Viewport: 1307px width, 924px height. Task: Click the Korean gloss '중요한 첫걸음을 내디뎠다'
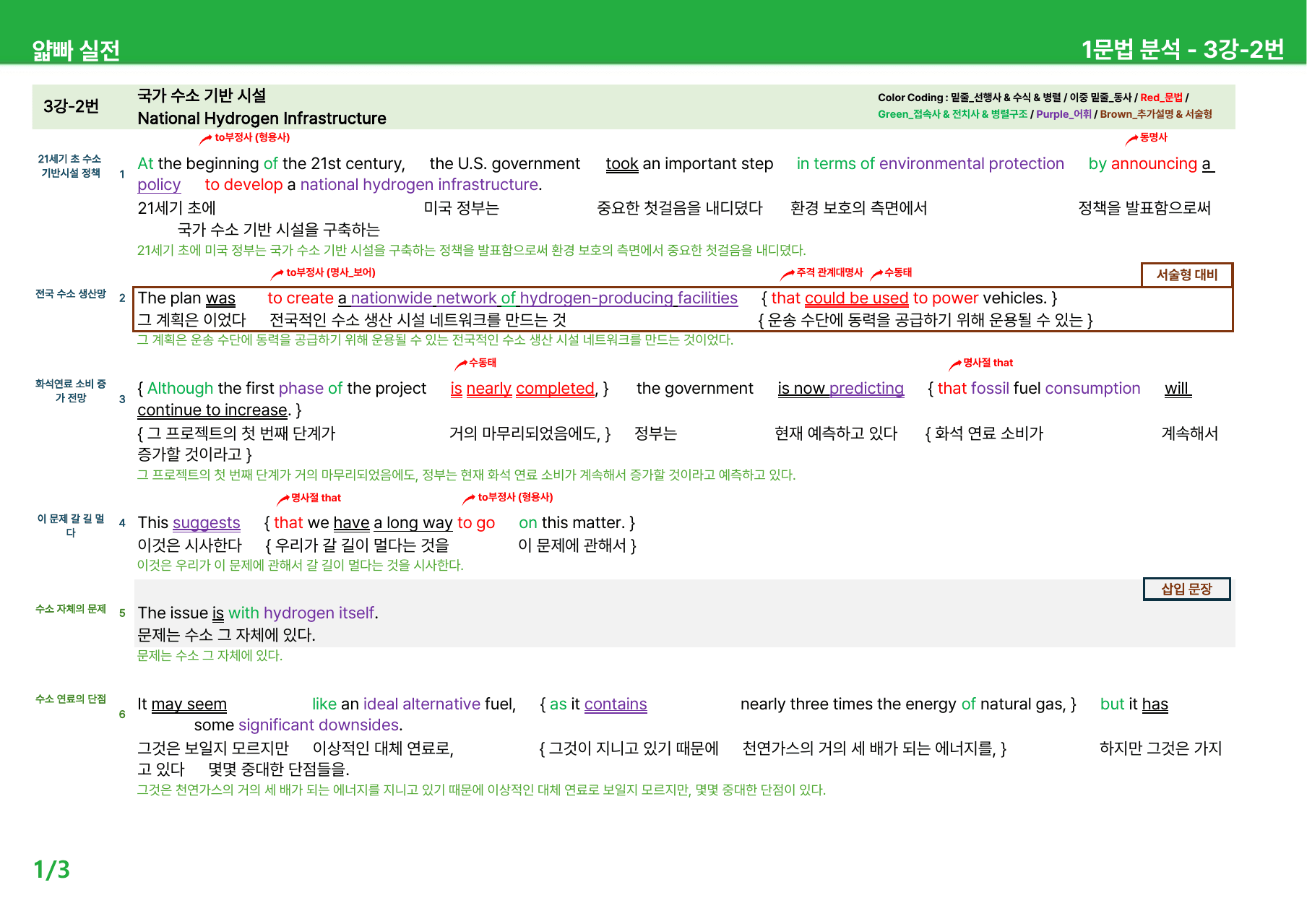[679, 208]
